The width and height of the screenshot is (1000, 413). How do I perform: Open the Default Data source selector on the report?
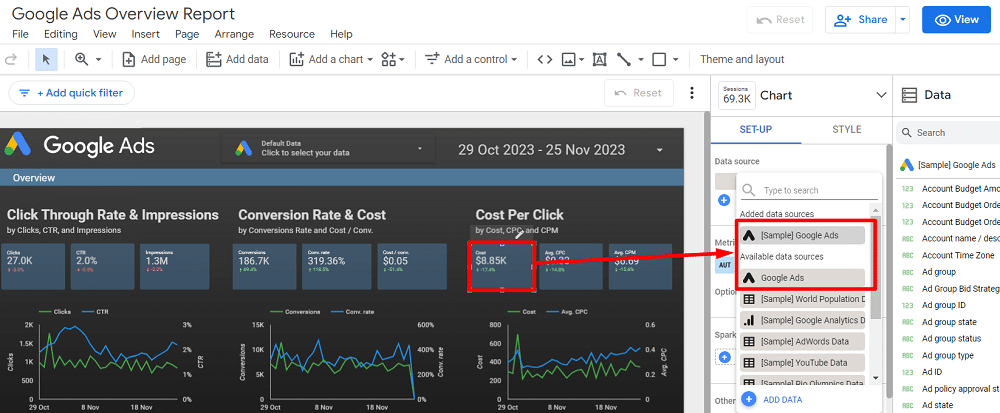tap(328, 148)
